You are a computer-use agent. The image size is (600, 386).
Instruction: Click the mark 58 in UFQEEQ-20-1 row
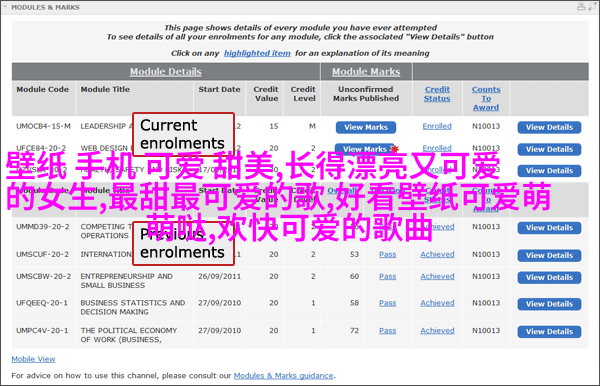point(354,303)
